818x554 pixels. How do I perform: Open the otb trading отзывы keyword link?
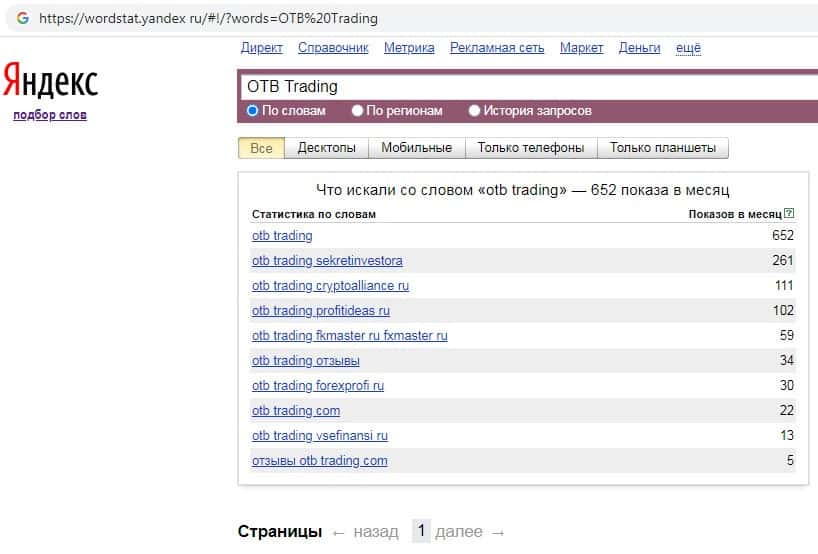coord(306,361)
